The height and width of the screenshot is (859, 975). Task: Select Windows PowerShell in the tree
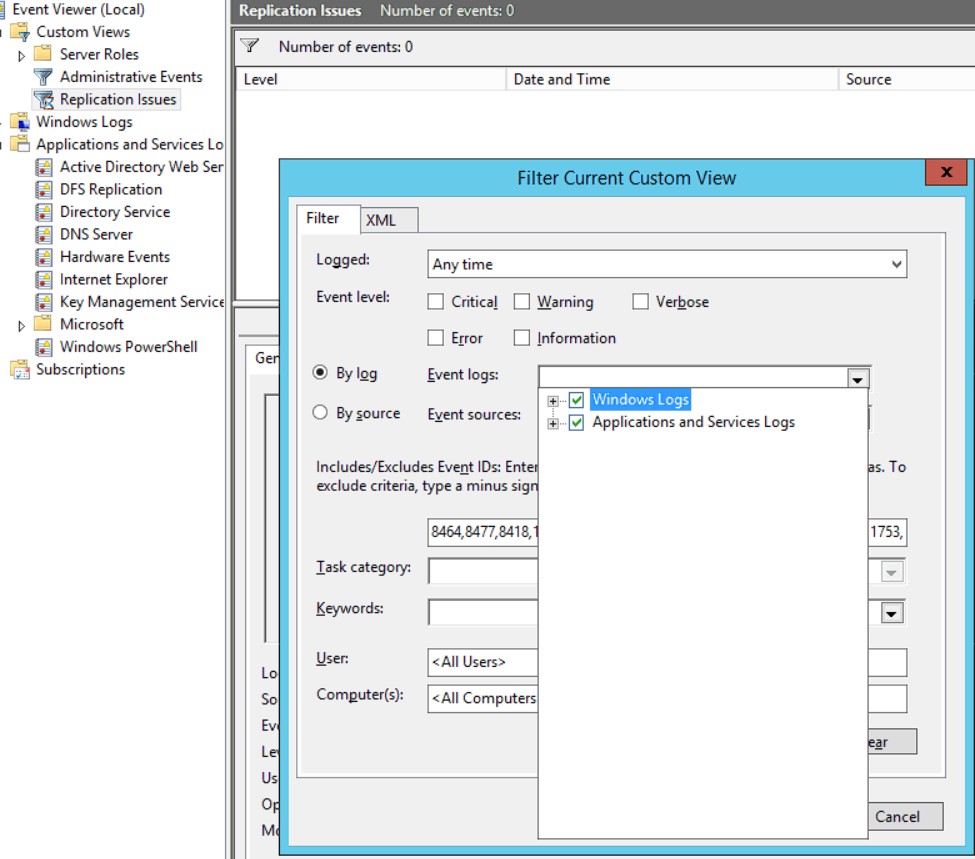point(129,347)
